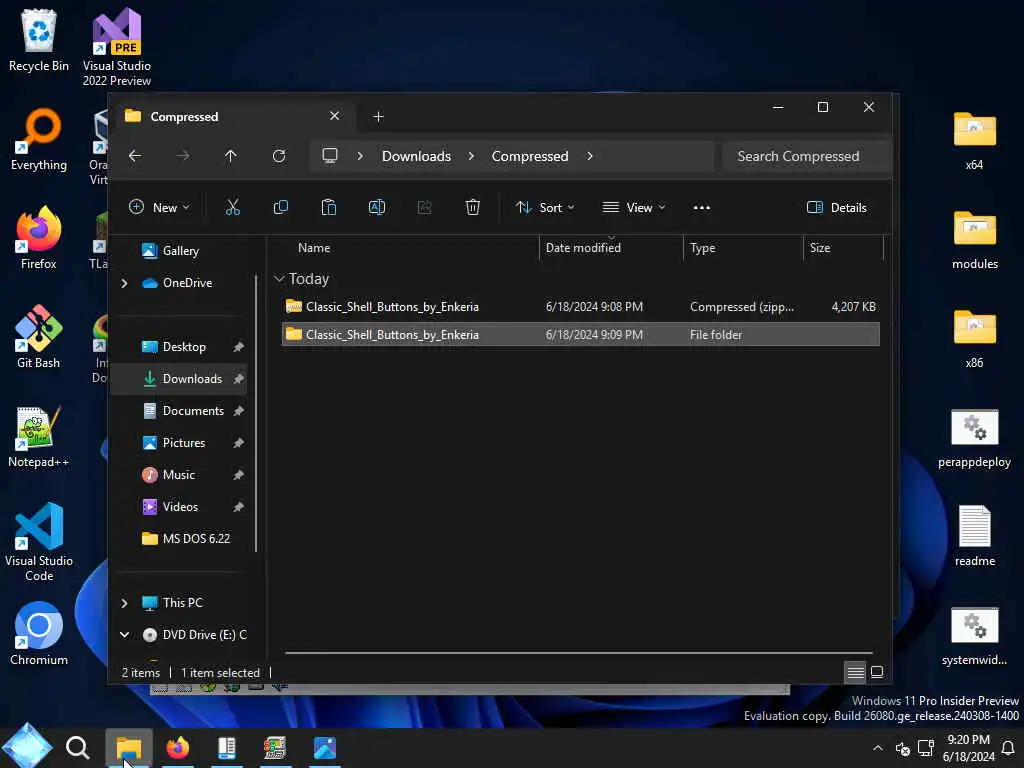Screen dimensions: 1024x768
Task: Click the Copy icon in toolbar
Action: [281, 208]
